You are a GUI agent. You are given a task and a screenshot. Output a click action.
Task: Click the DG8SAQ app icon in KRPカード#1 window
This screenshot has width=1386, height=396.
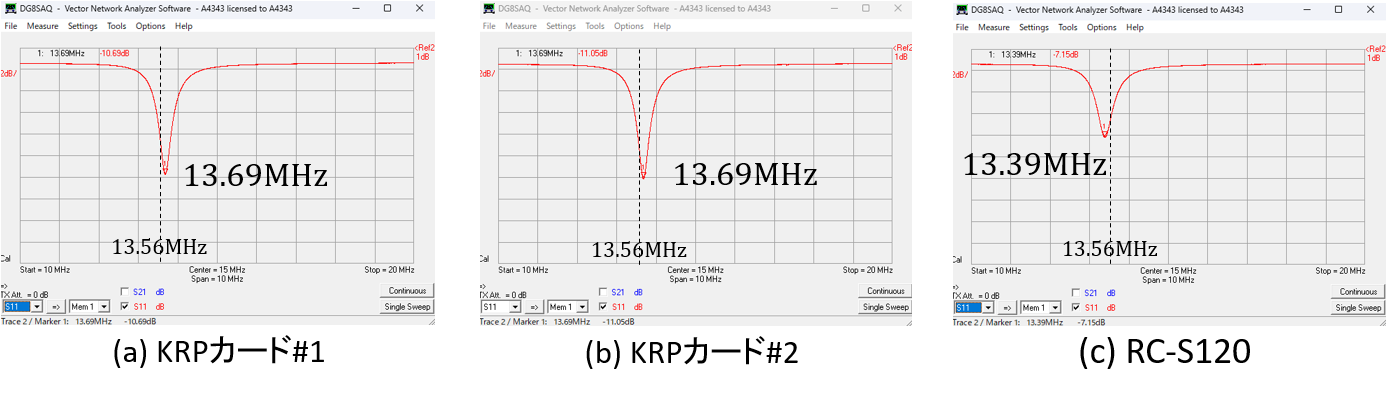tap(10, 9)
